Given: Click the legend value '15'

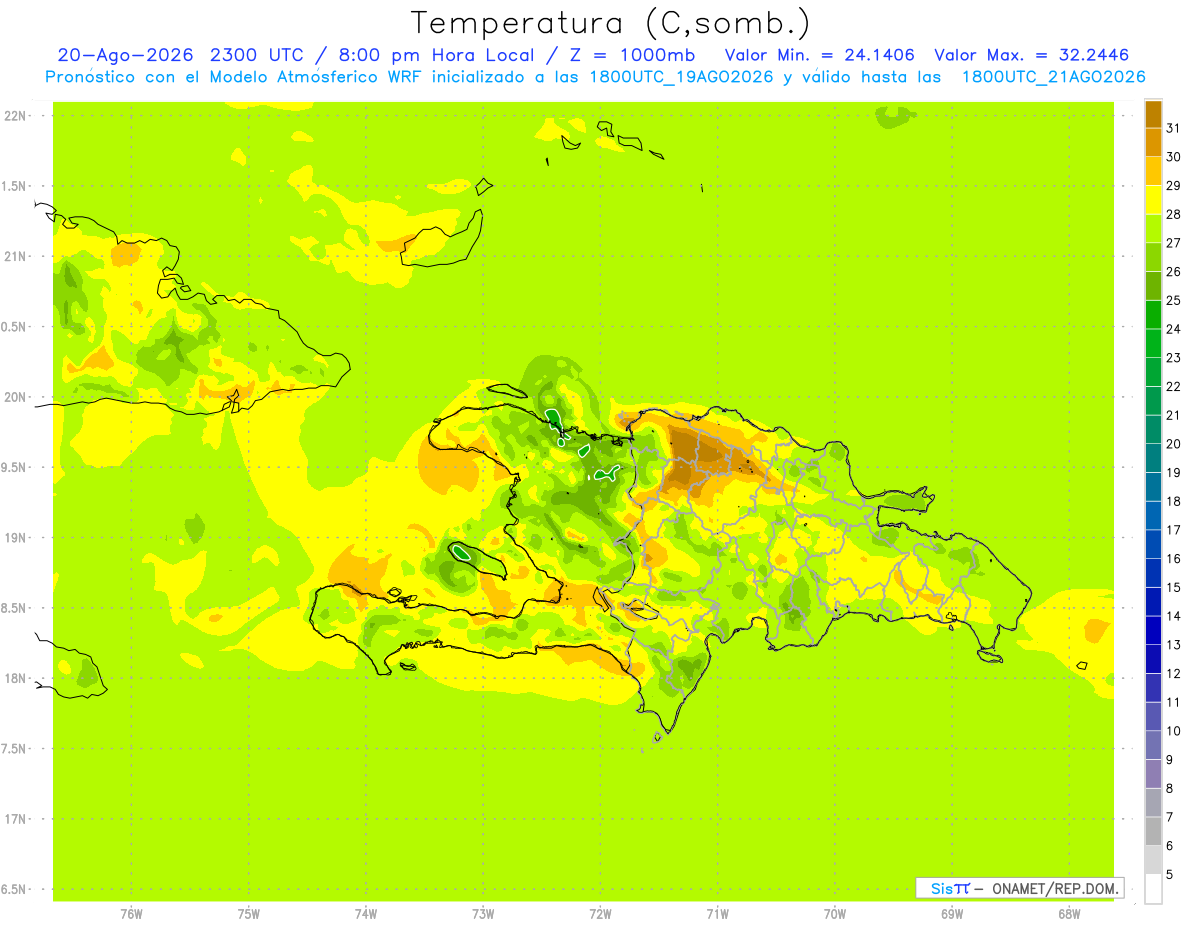Looking at the screenshot, I should 1174,587.
